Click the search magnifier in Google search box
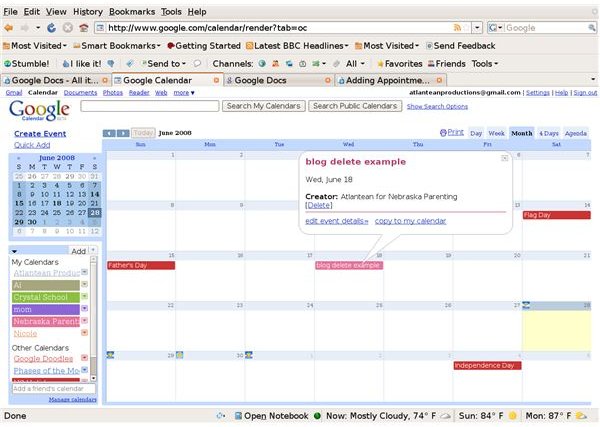Screen dimensions: 600x427 click(x=592, y=28)
